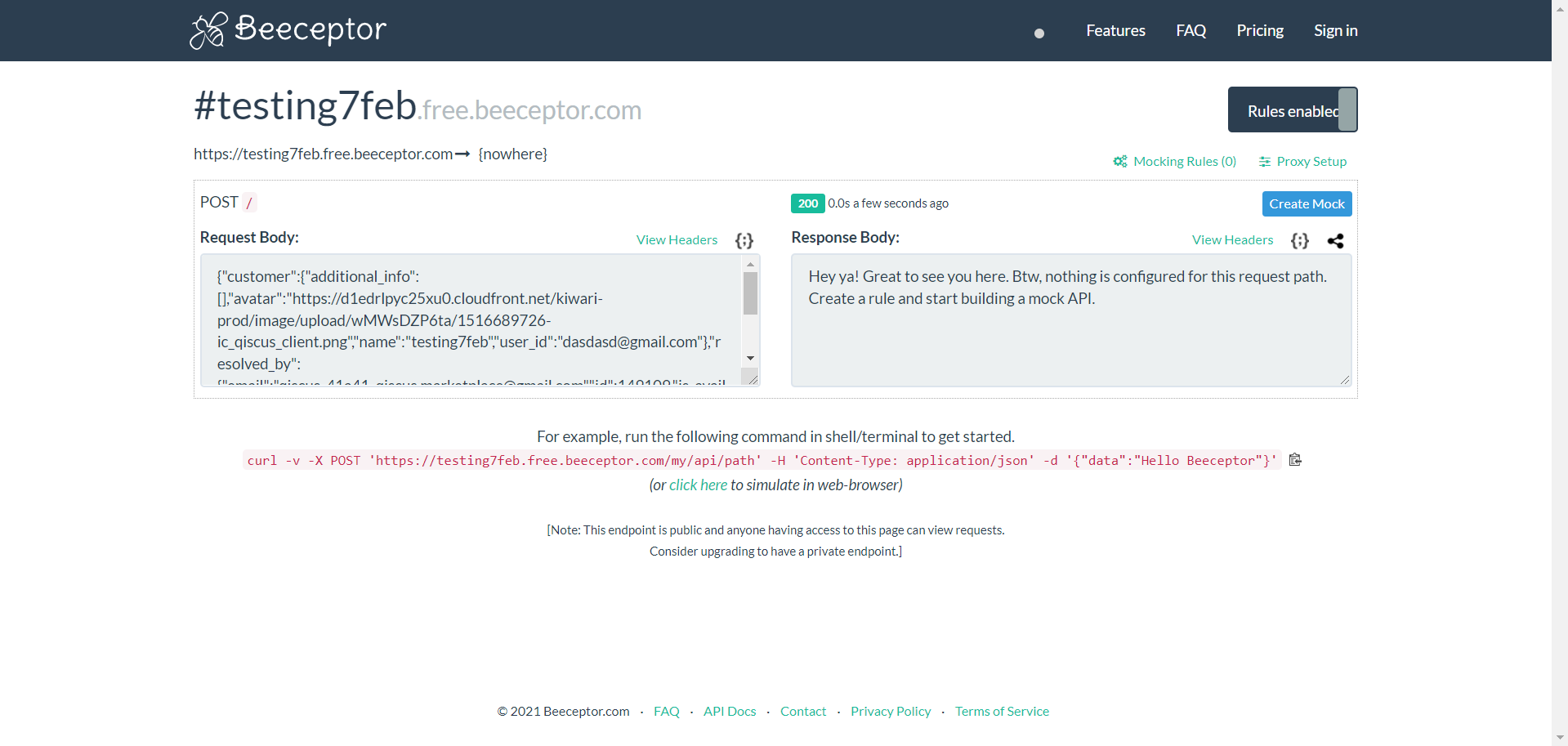Open Terms of Service footer link
This screenshot has height=746, width=1568.
1002,712
